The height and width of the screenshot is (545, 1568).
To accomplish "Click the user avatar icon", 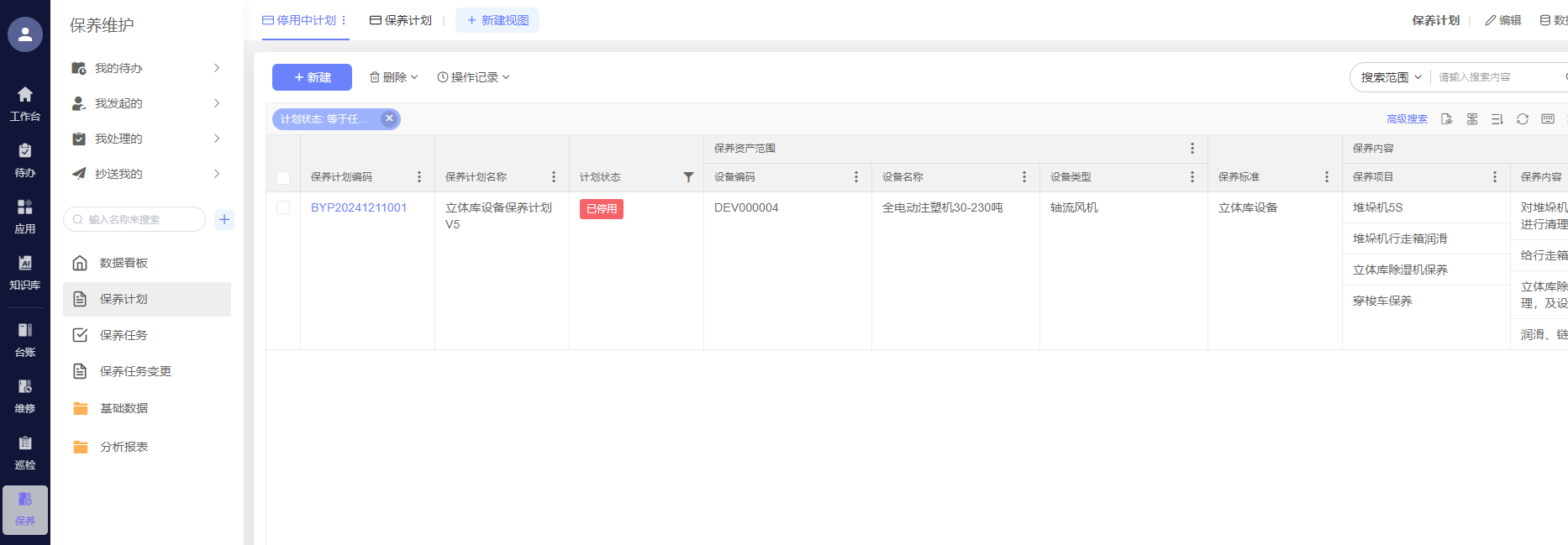I will tap(25, 34).
